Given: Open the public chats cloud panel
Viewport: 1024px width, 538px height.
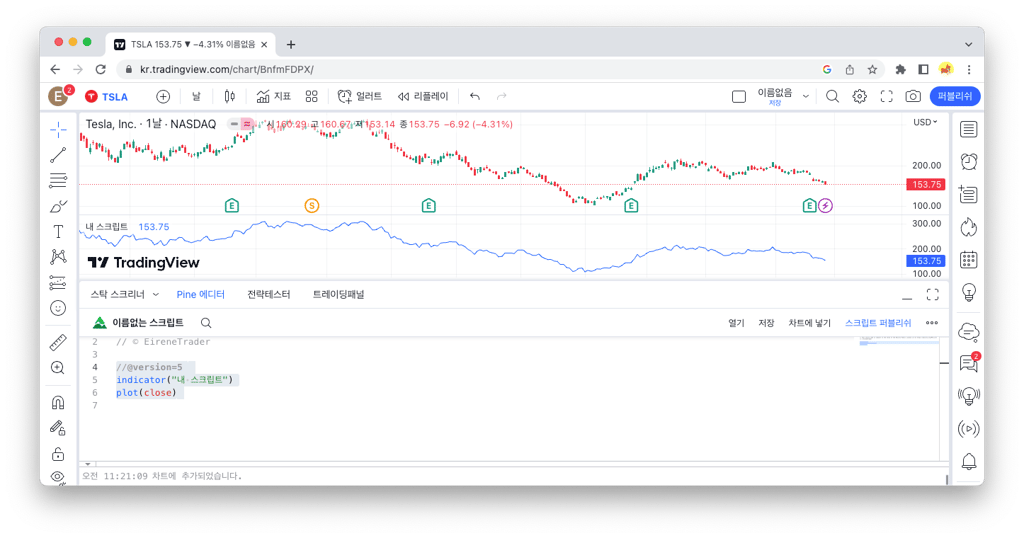Looking at the screenshot, I should coord(968,332).
